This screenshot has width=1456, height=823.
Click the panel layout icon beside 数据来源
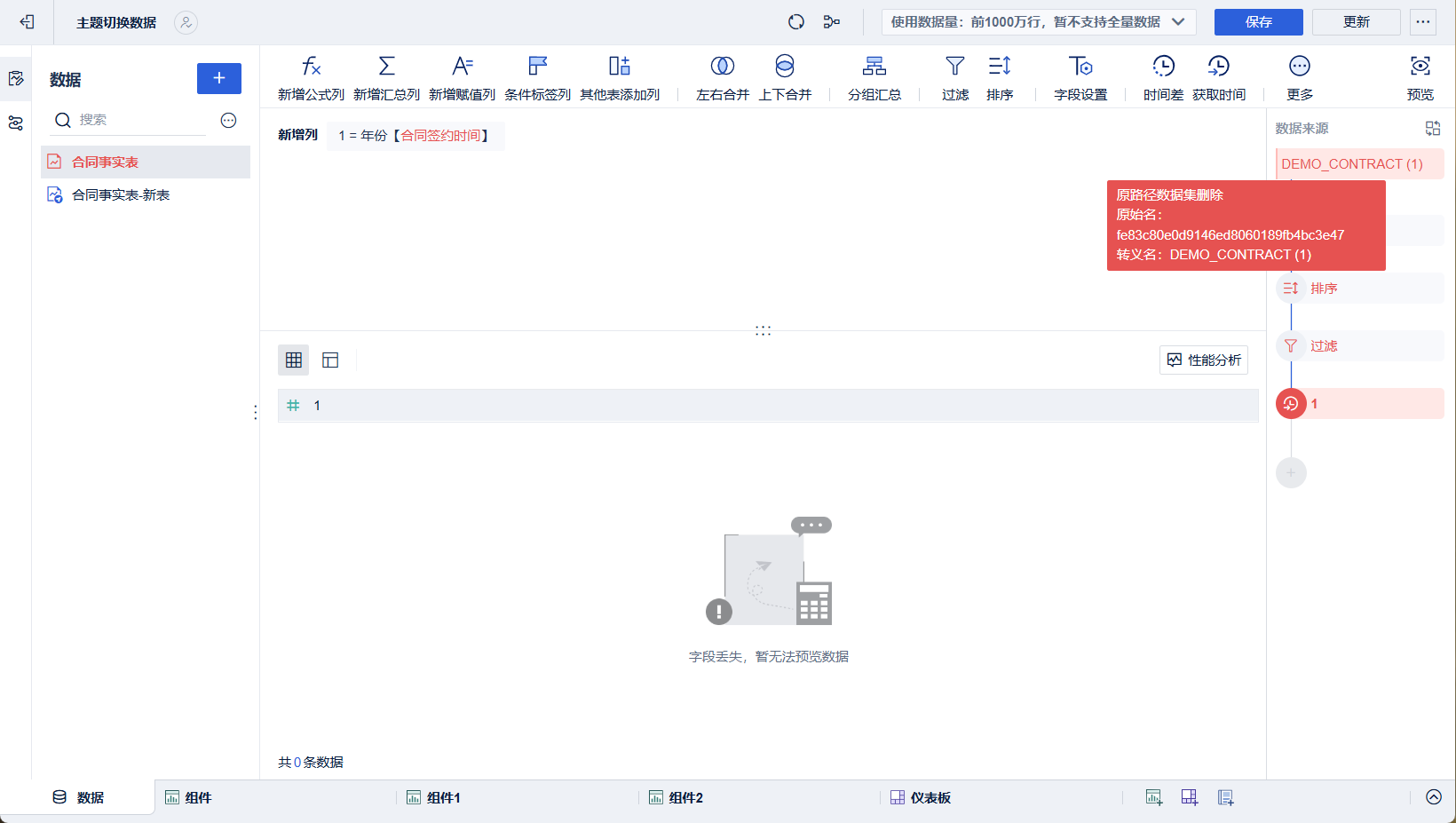tap(1433, 129)
